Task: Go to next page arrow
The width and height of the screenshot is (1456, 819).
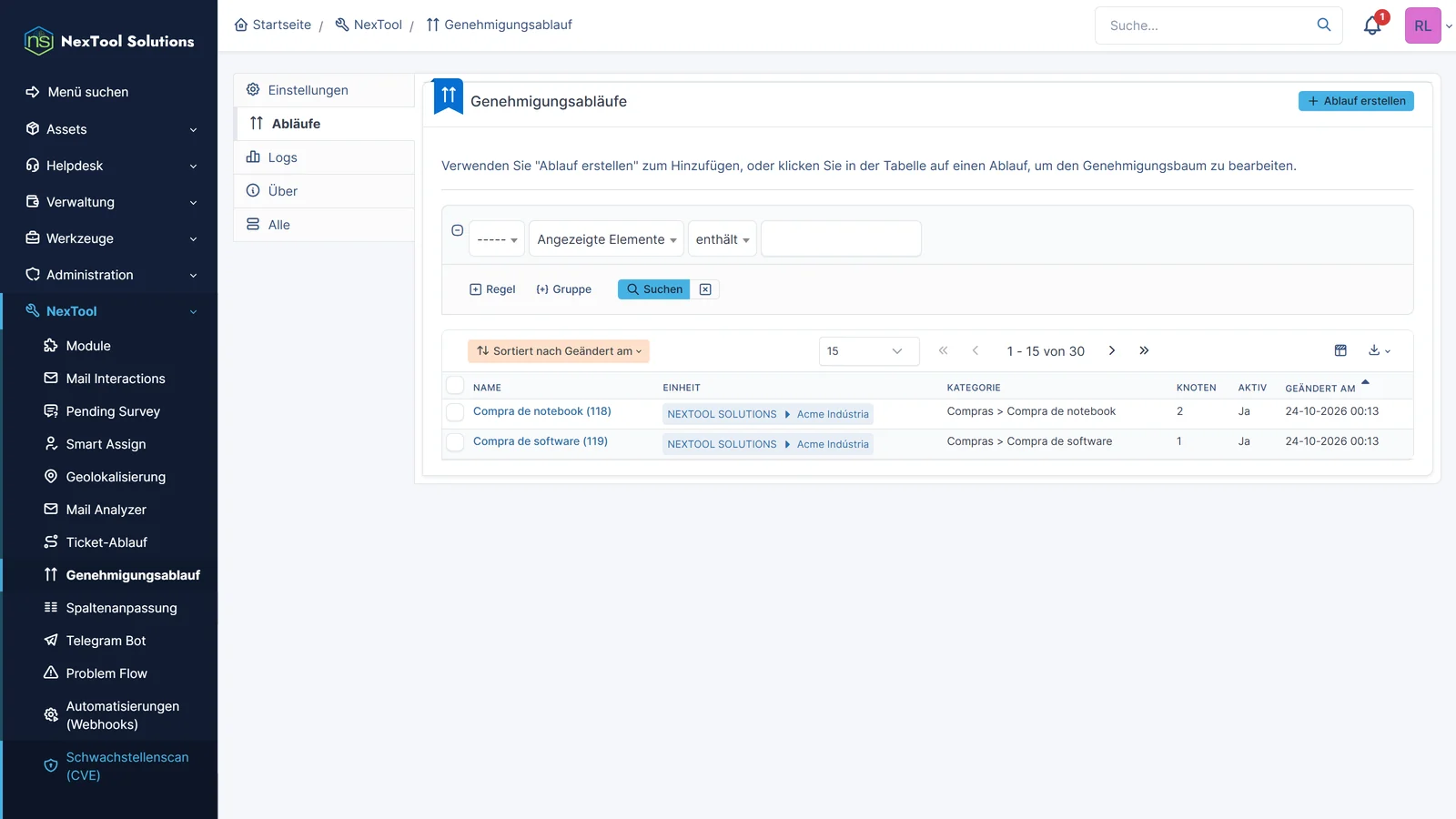Action: pyautogui.click(x=1111, y=350)
